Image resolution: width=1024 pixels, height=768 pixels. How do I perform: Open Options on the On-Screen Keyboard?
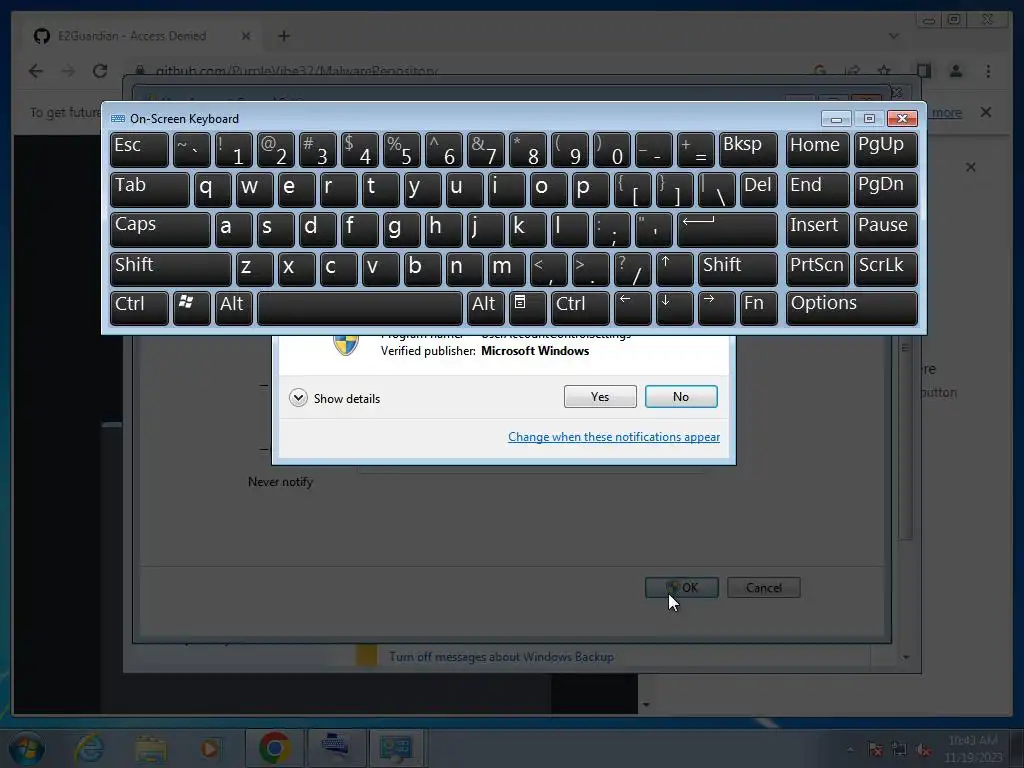[x=852, y=308]
